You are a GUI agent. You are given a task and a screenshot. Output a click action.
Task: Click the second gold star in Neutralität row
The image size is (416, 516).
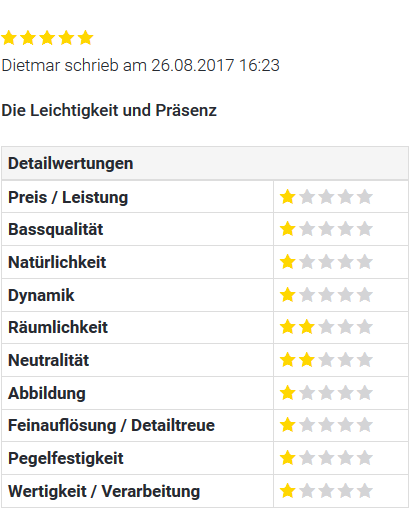(x=307, y=360)
